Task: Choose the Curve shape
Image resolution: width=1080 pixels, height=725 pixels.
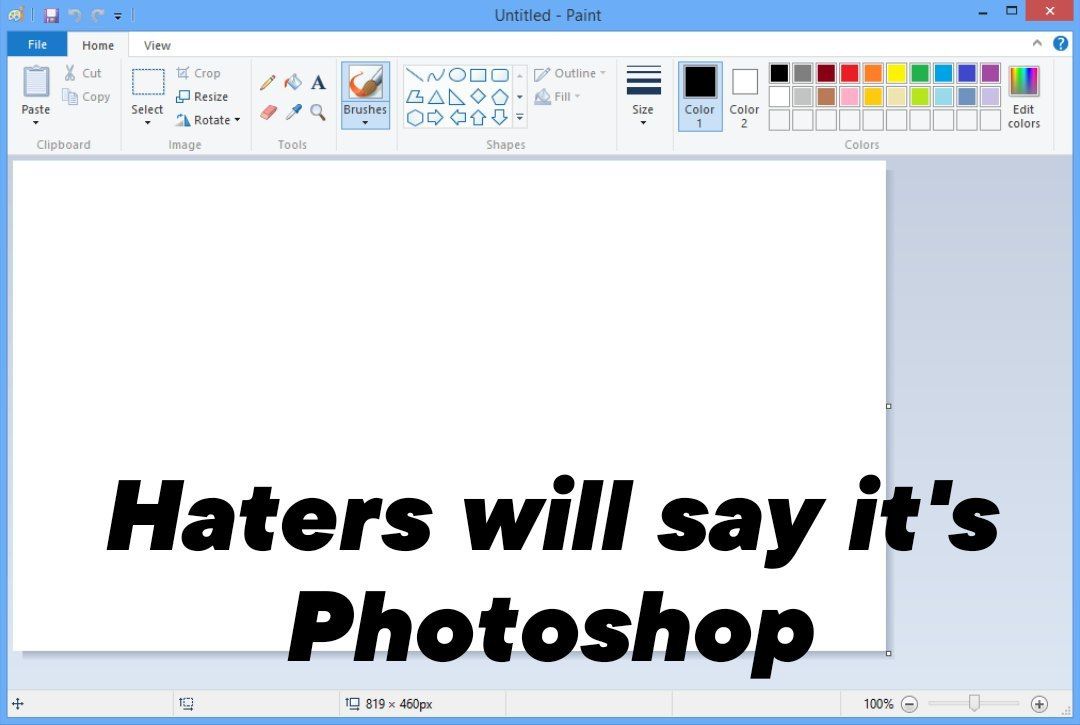Action: click(x=435, y=75)
